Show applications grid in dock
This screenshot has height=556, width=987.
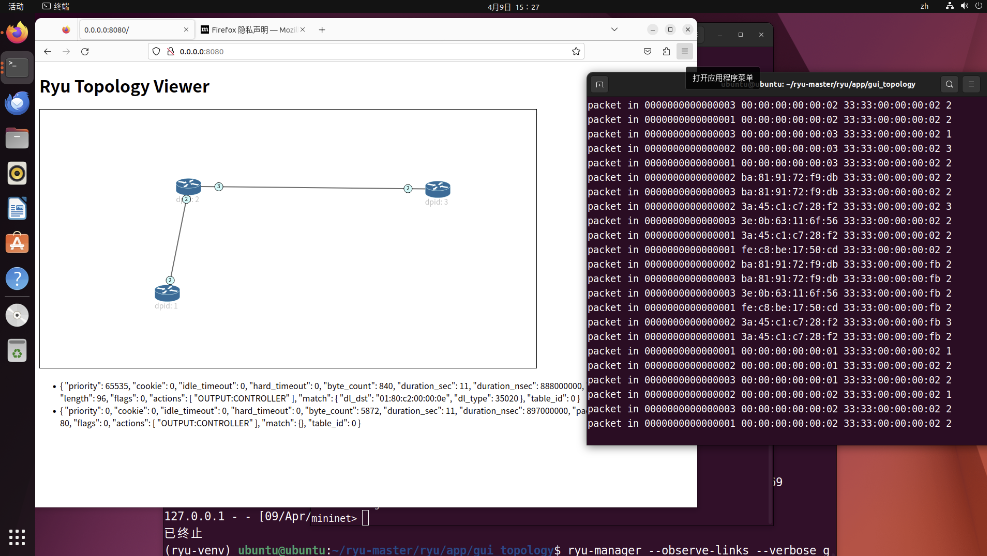click(17, 537)
